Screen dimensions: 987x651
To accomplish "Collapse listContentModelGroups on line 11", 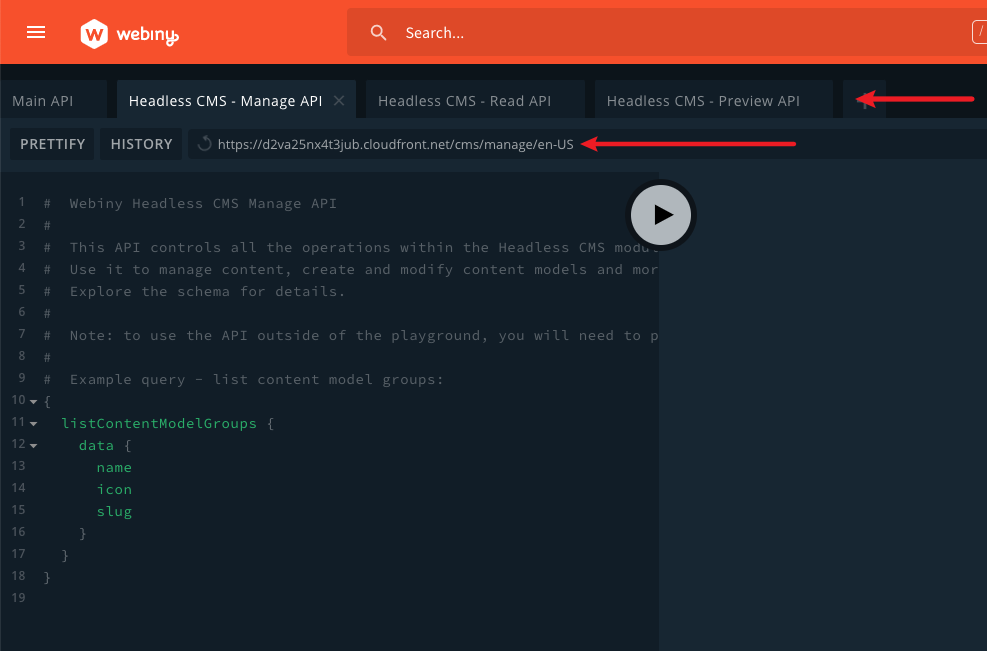I will click(x=33, y=422).
